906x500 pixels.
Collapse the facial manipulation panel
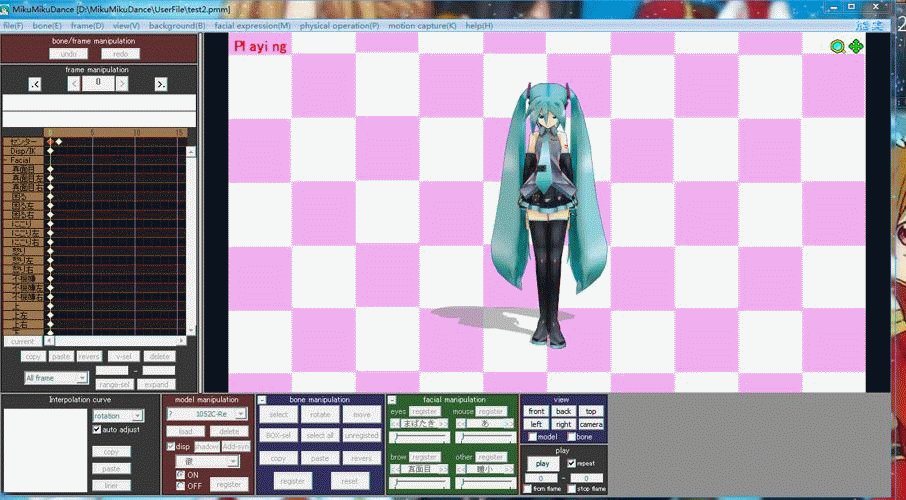392,399
